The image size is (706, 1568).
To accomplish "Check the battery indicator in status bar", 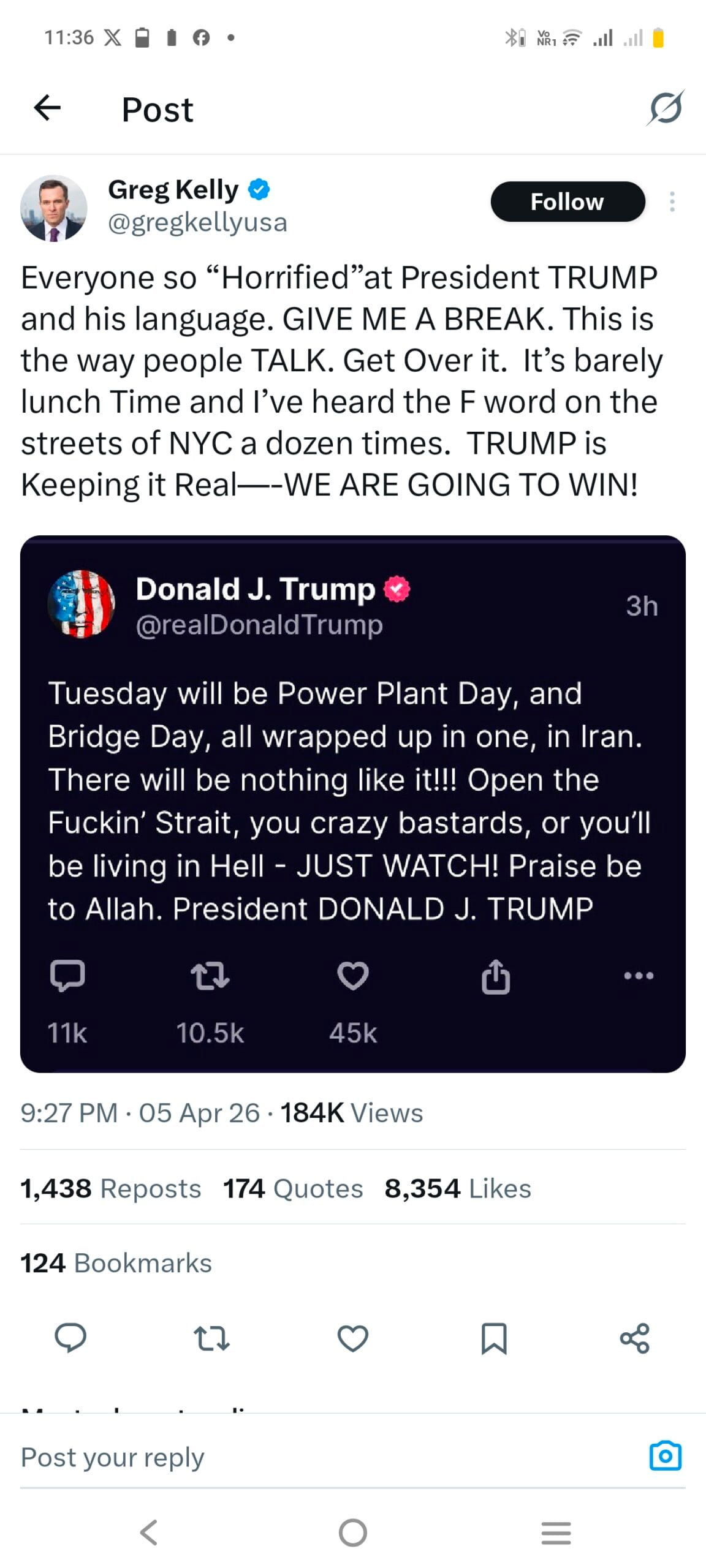I will tap(658, 37).
